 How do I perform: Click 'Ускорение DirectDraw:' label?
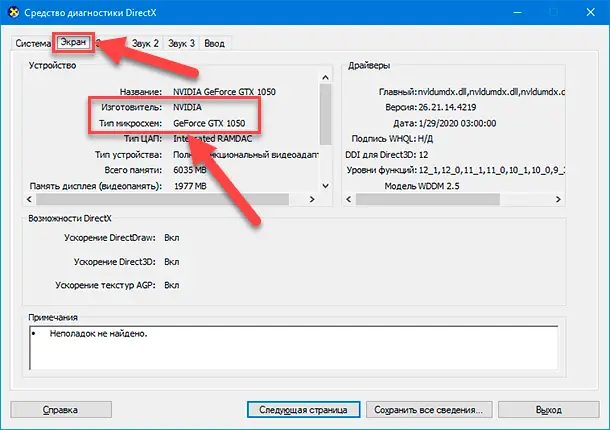pyautogui.click(x=110, y=238)
